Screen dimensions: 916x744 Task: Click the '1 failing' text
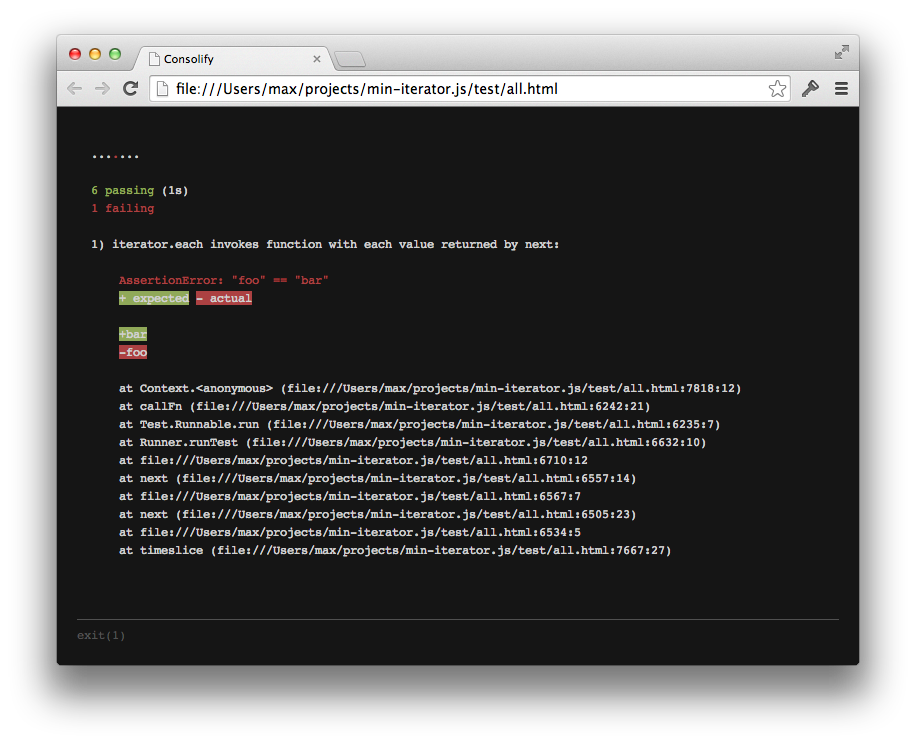click(x=123, y=208)
